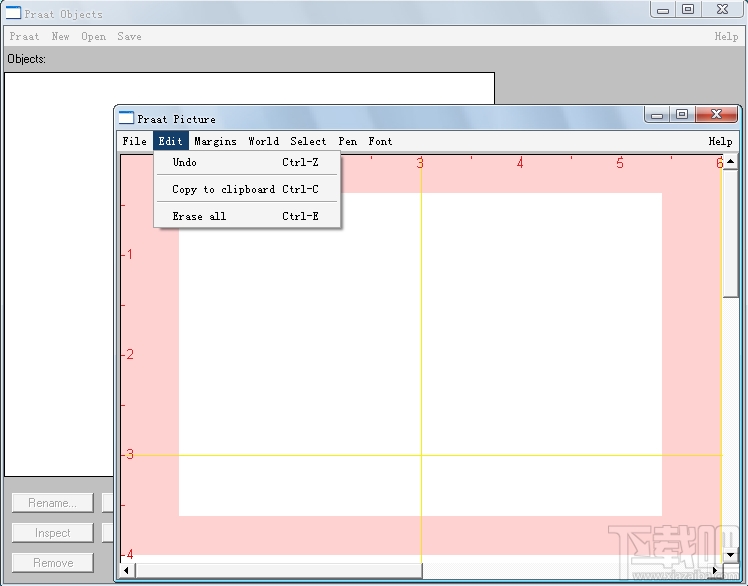Screen dimensions: 748x586
Task: Choose Undo from the Edit menu
Action: coord(247,162)
